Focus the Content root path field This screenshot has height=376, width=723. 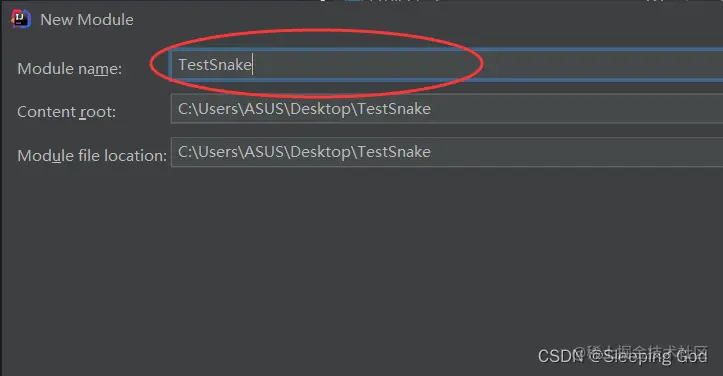[447, 109]
